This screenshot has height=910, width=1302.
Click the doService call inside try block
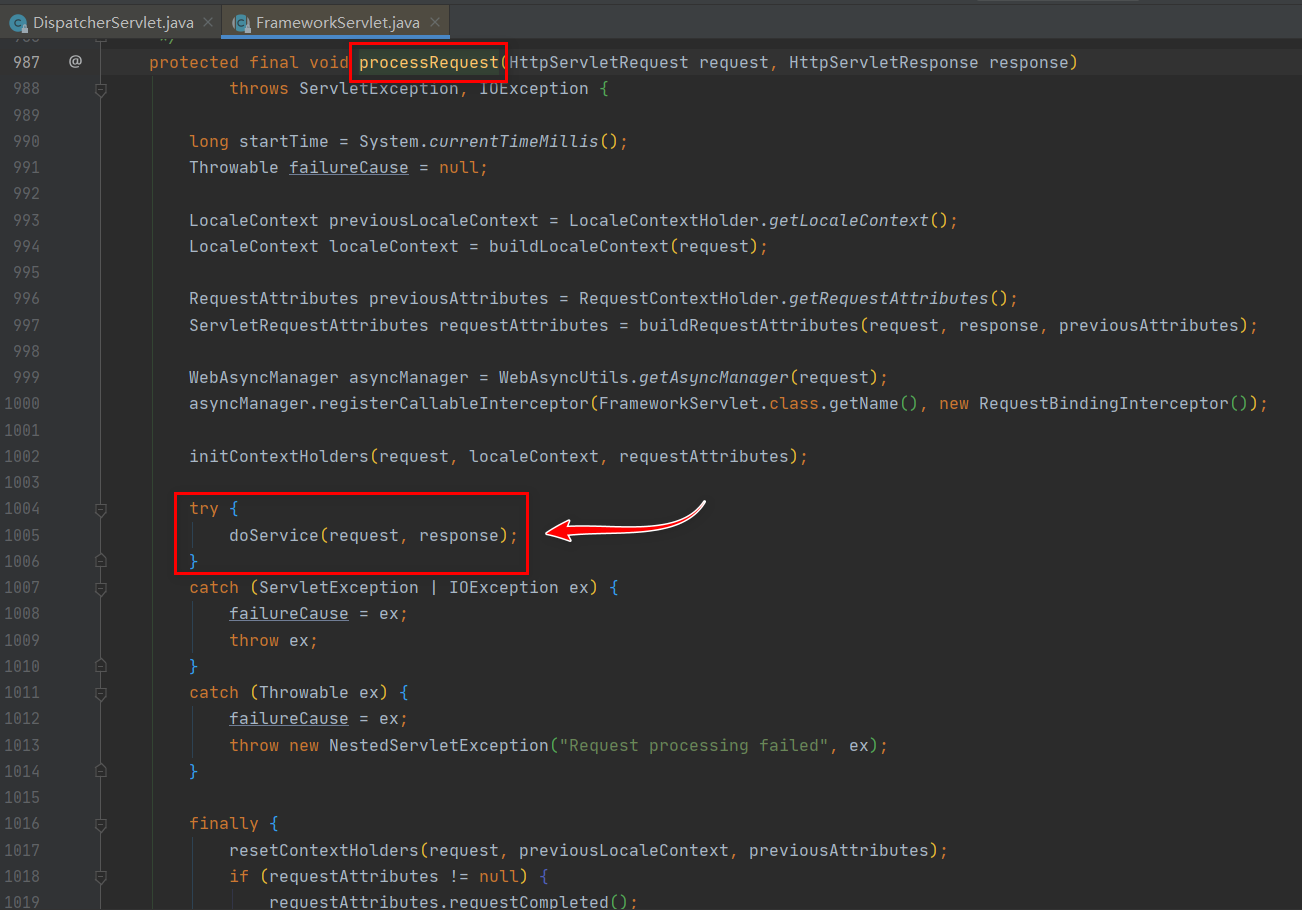(274, 535)
